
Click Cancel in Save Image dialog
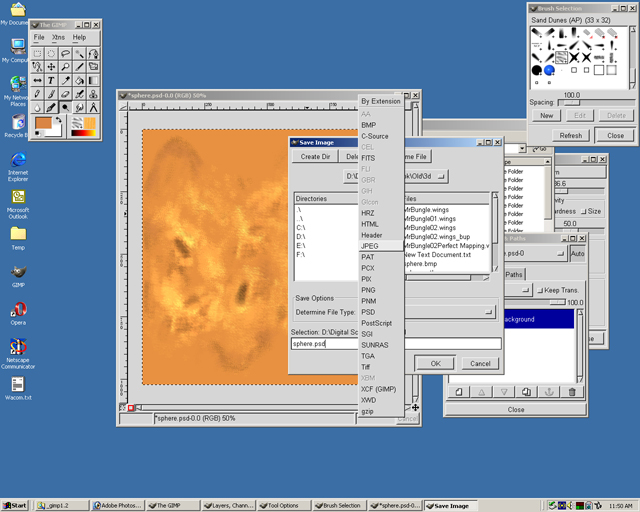point(480,363)
